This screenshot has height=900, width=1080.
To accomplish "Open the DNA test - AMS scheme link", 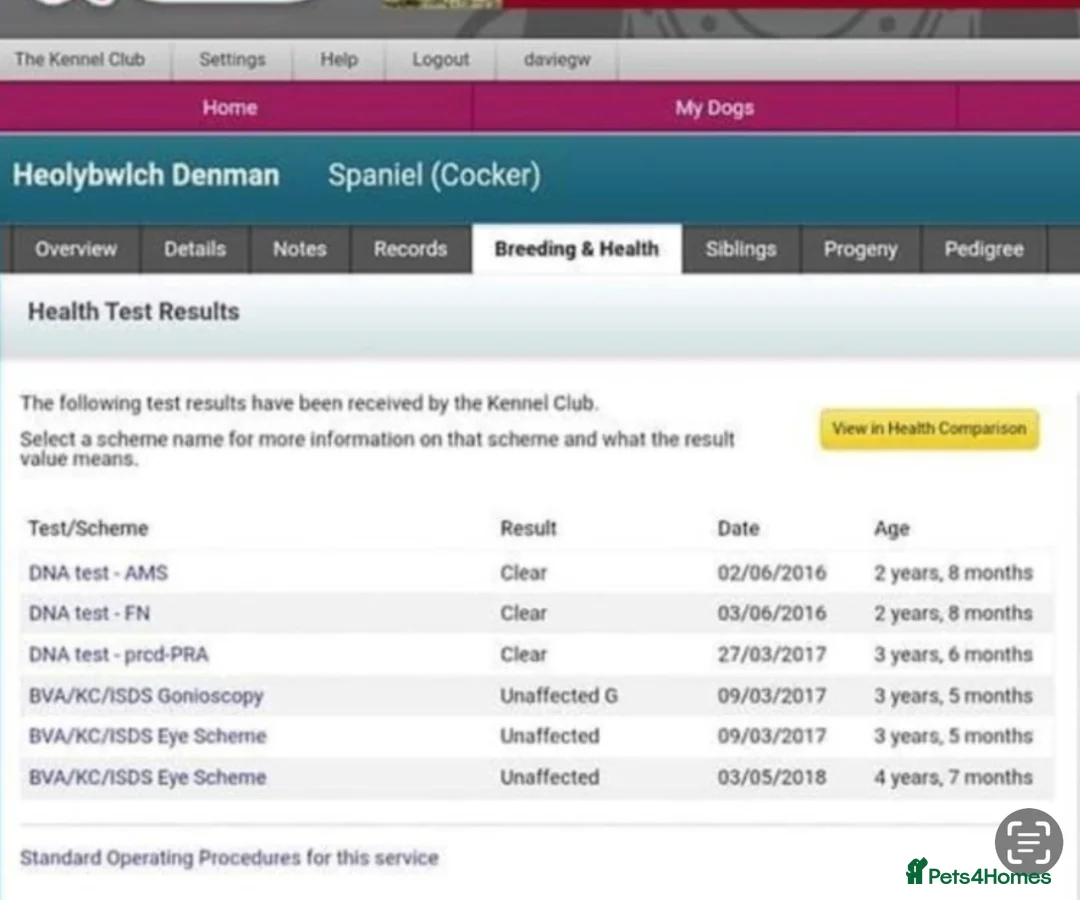I will pos(98,573).
